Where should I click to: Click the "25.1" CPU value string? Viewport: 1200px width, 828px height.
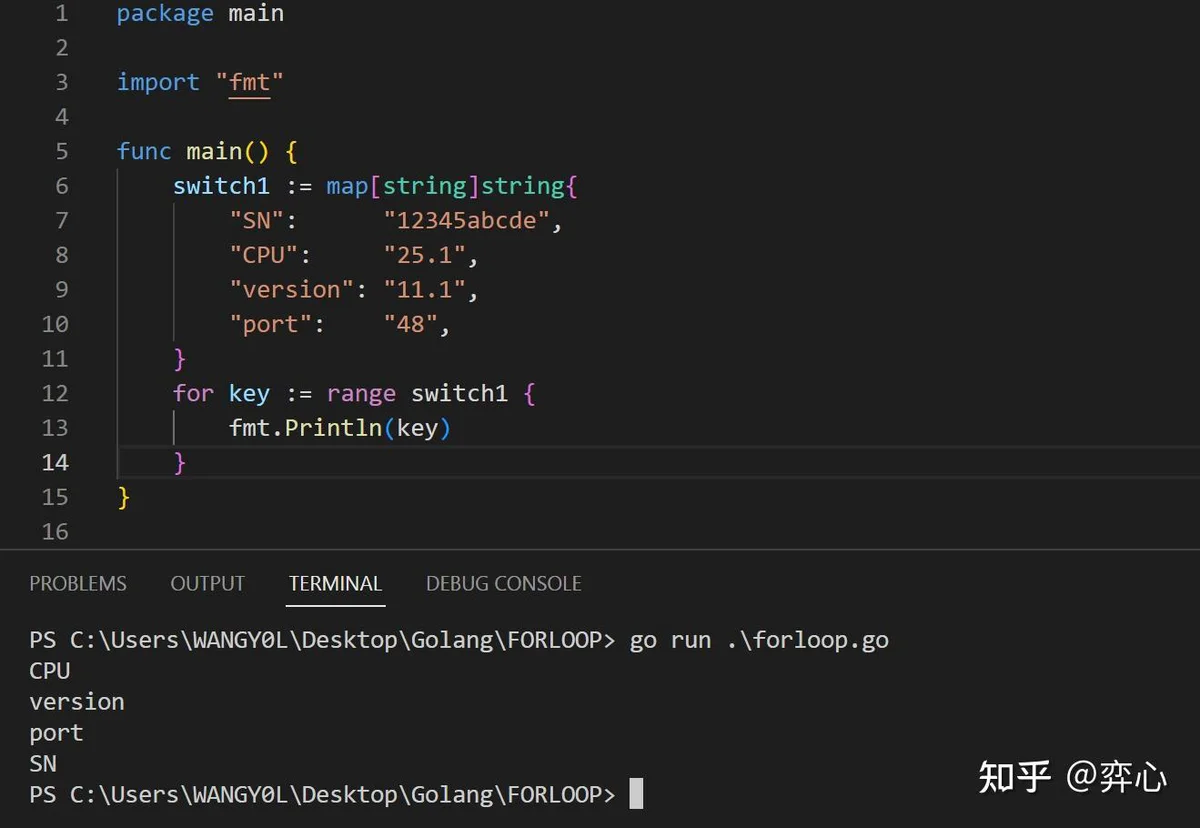425,255
